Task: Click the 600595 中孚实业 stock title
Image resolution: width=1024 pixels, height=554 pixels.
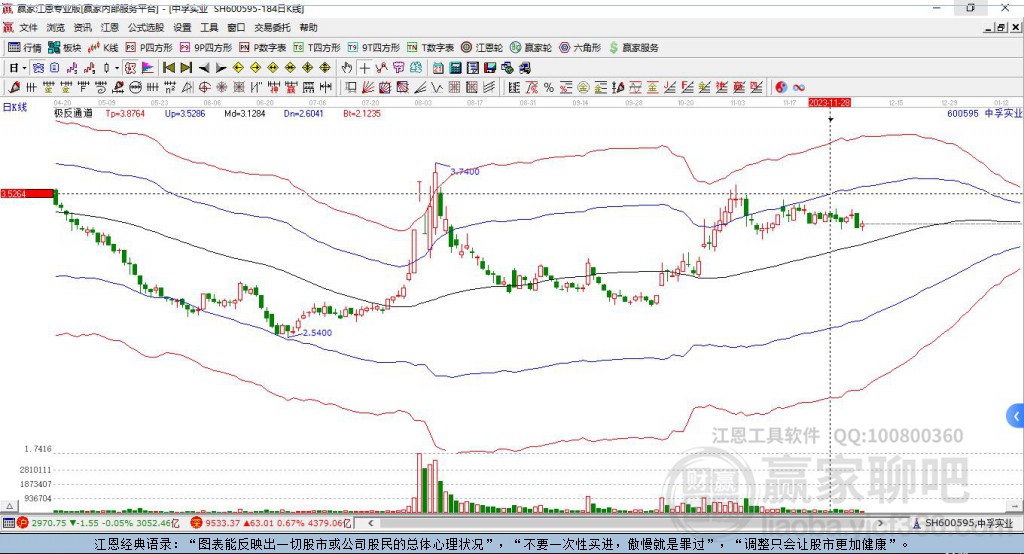Action: tap(984, 113)
